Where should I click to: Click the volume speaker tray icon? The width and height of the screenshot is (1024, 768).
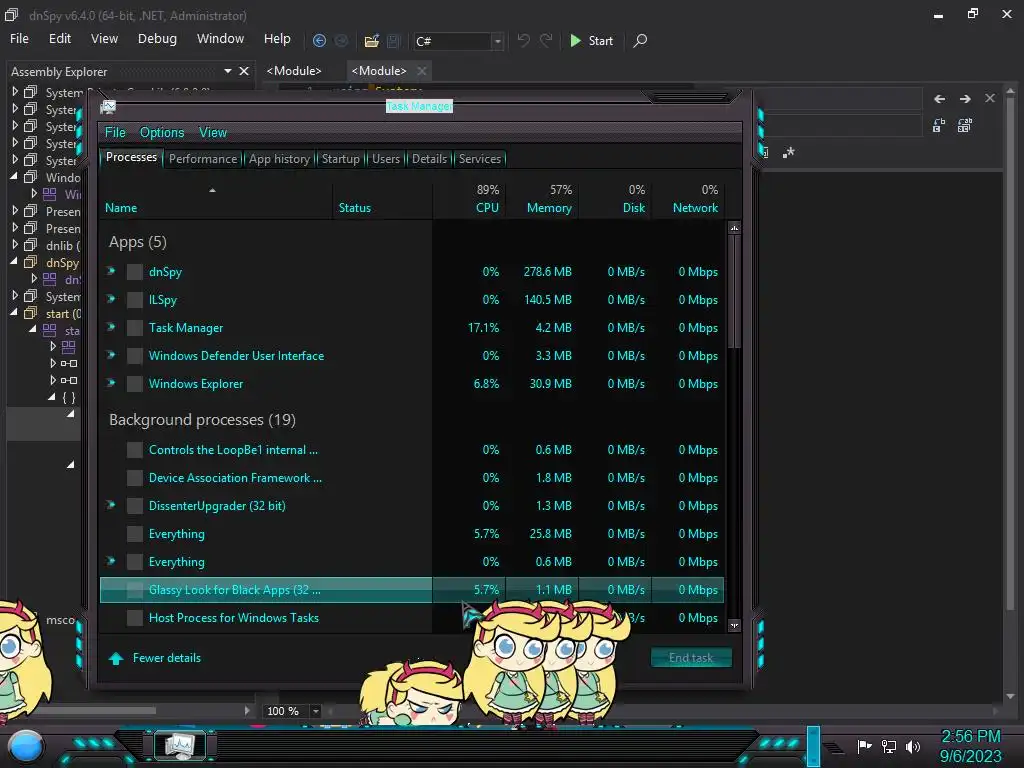click(913, 746)
